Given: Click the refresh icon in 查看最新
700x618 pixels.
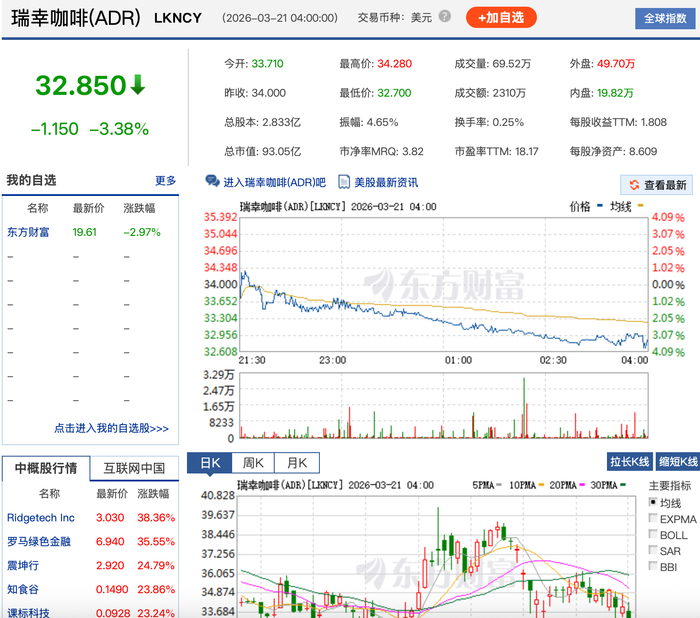Looking at the screenshot, I should point(633,185).
